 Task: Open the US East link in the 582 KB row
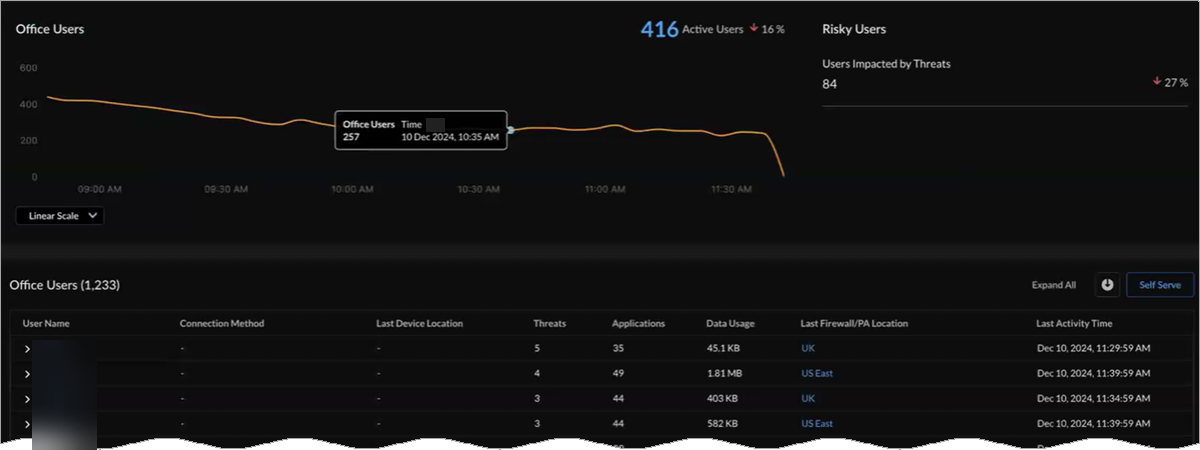pyautogui.click(x=817, y=423)
